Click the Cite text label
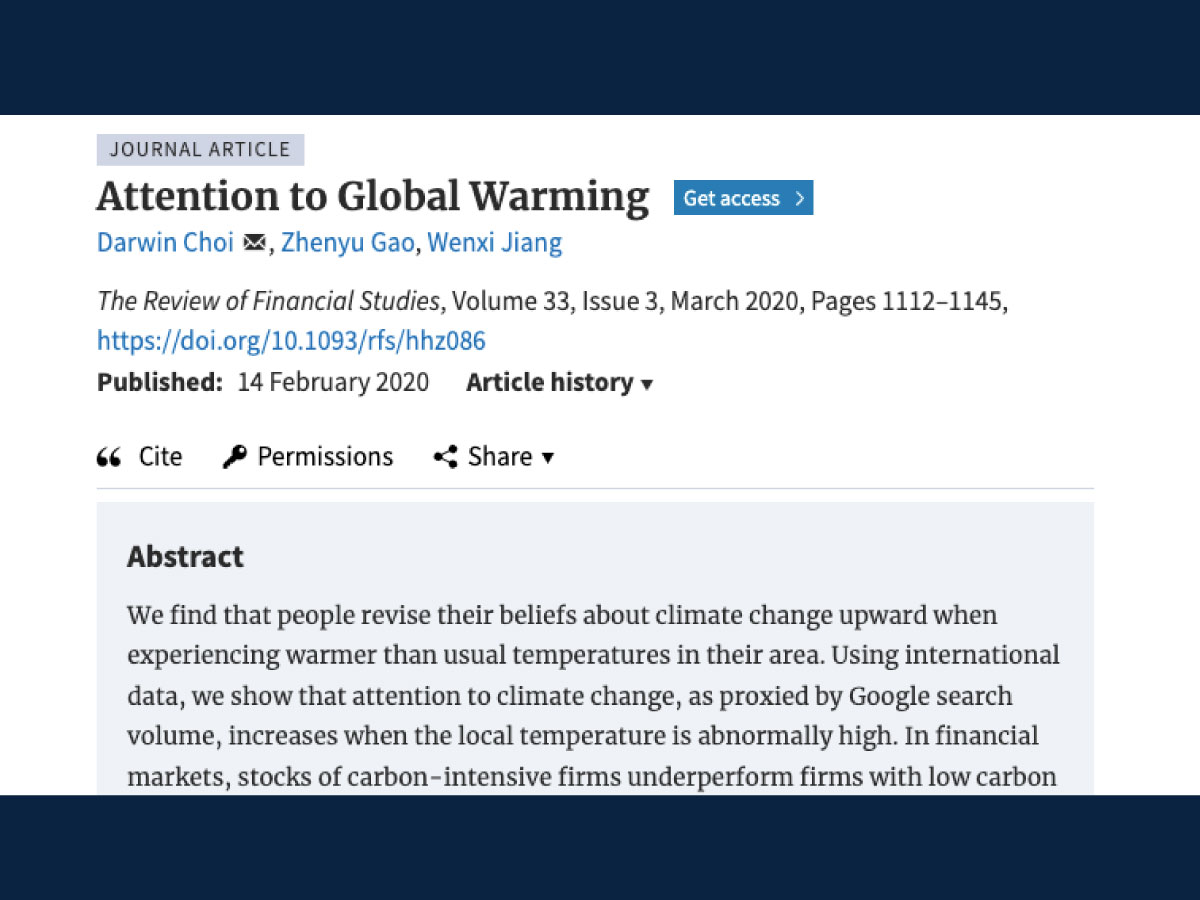This screenshot has height=900, width=1200. coord(160,457)
